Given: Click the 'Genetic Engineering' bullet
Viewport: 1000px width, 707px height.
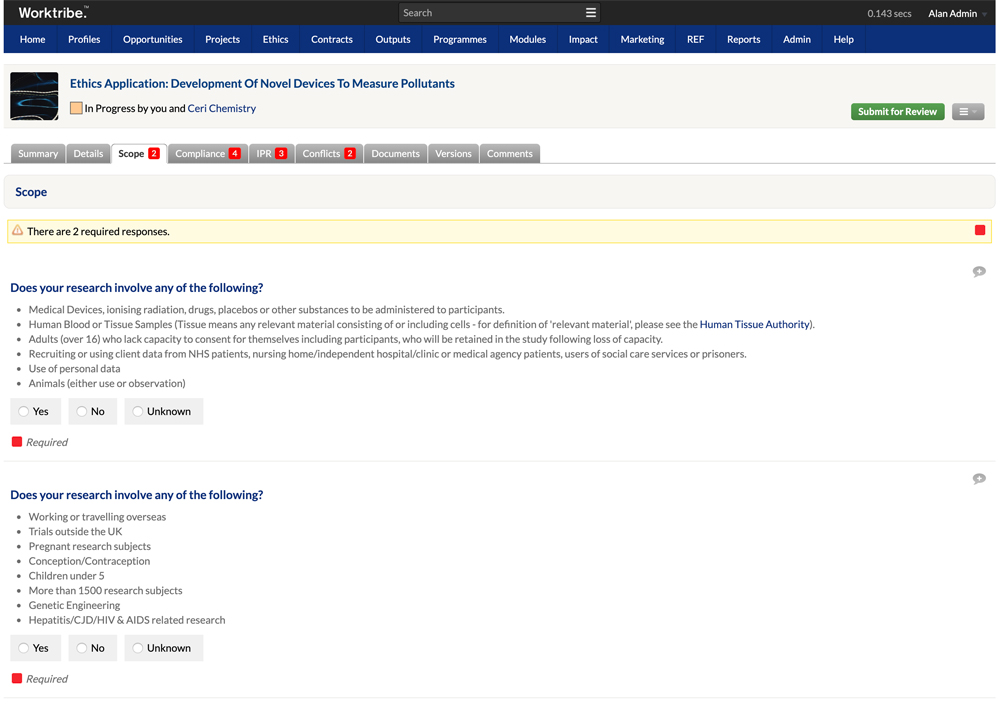Looking at the screenshot, I should tap(75, 605).
